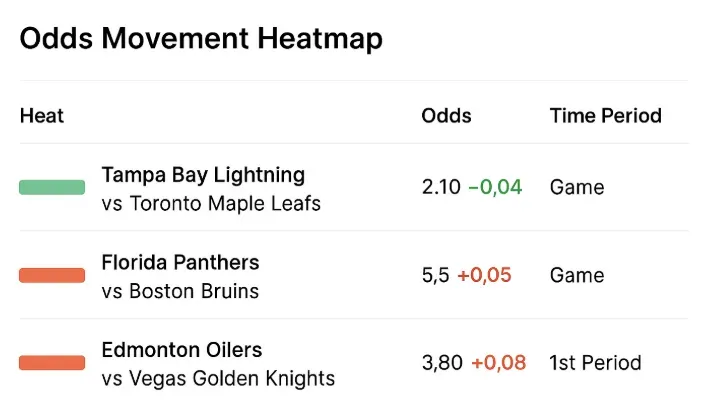702x407 pixels.
Task: Open the Edmonton Oilers matchup
Action: [x=181, y=351]
